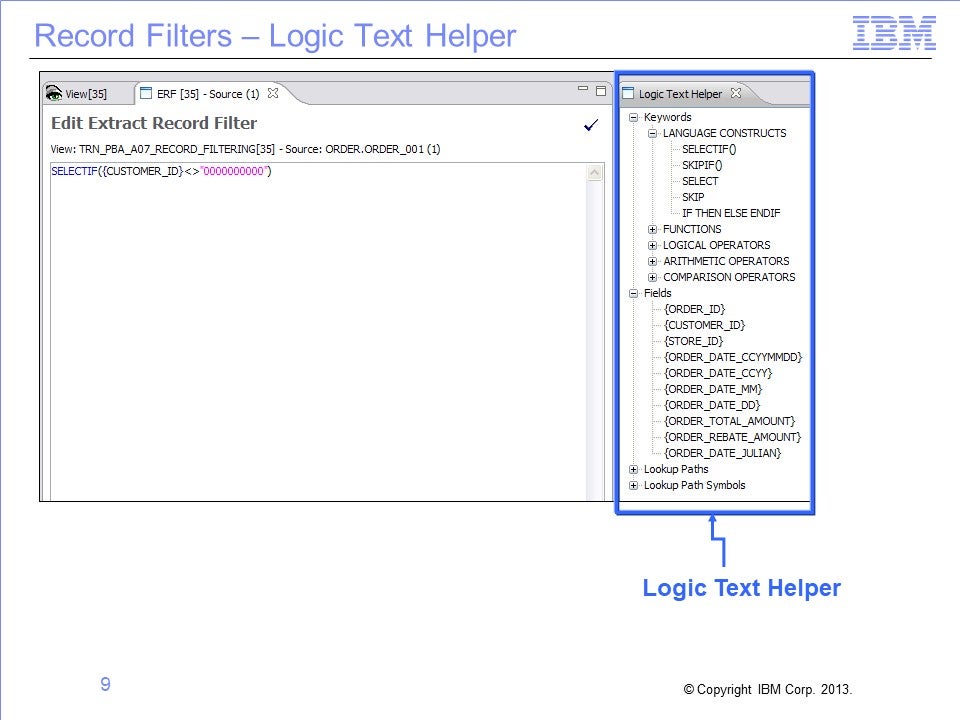Switch to the View[35] tab
Screen dimensions: 960x720
tap(86, 94)
